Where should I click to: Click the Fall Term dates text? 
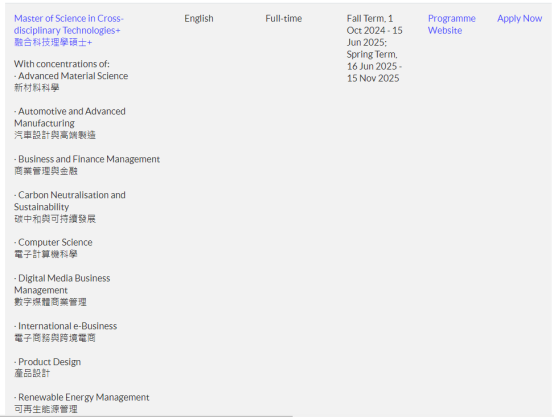point(375,30)
